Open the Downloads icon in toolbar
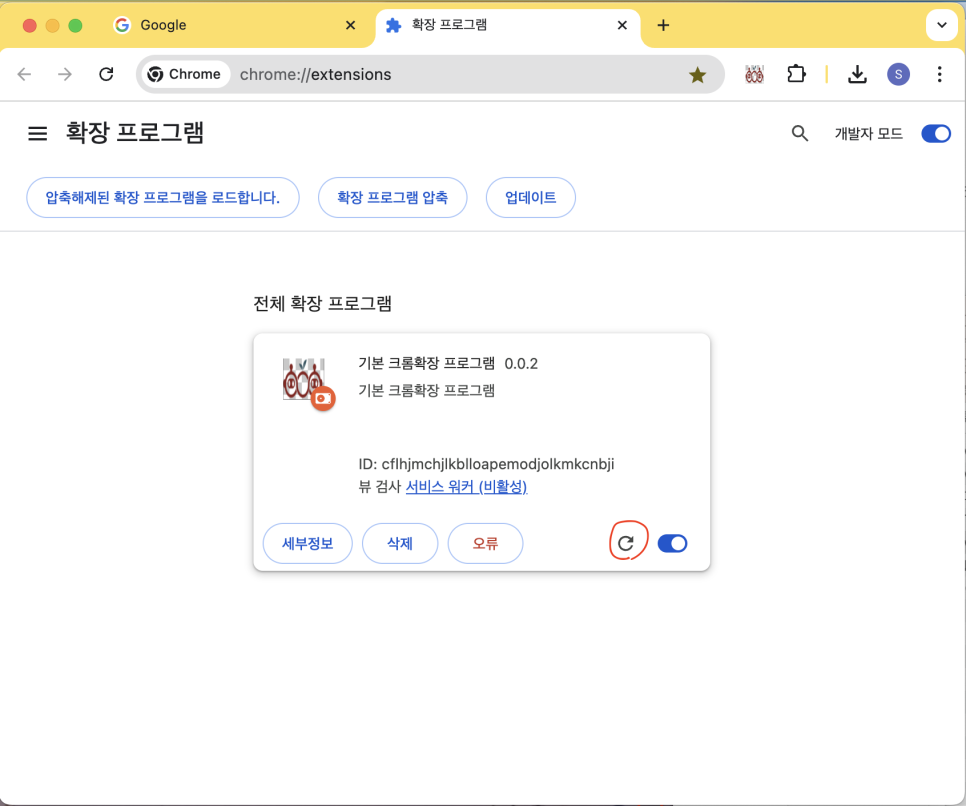Viewport: 966px width, 806px height. tap(857, 74)
